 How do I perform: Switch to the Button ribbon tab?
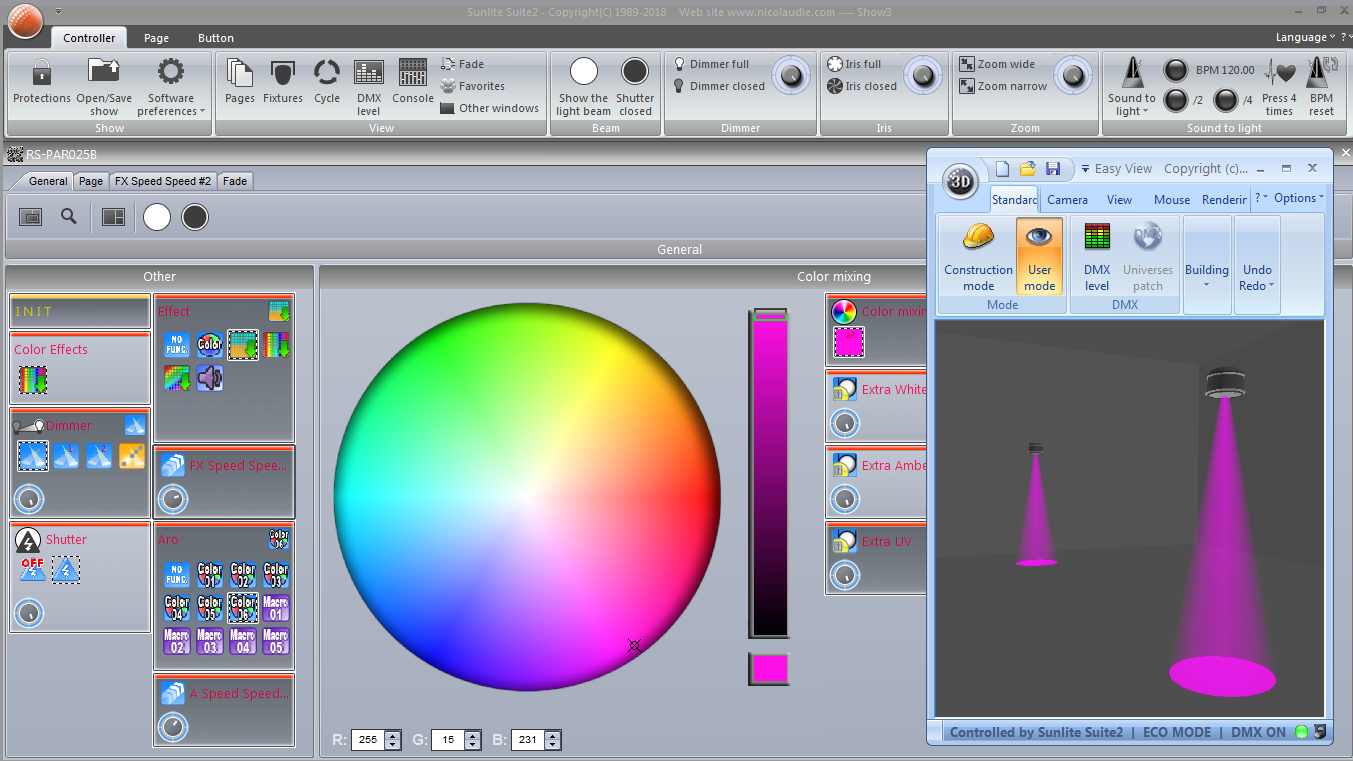pyautogui.click(x=215, y=38)
